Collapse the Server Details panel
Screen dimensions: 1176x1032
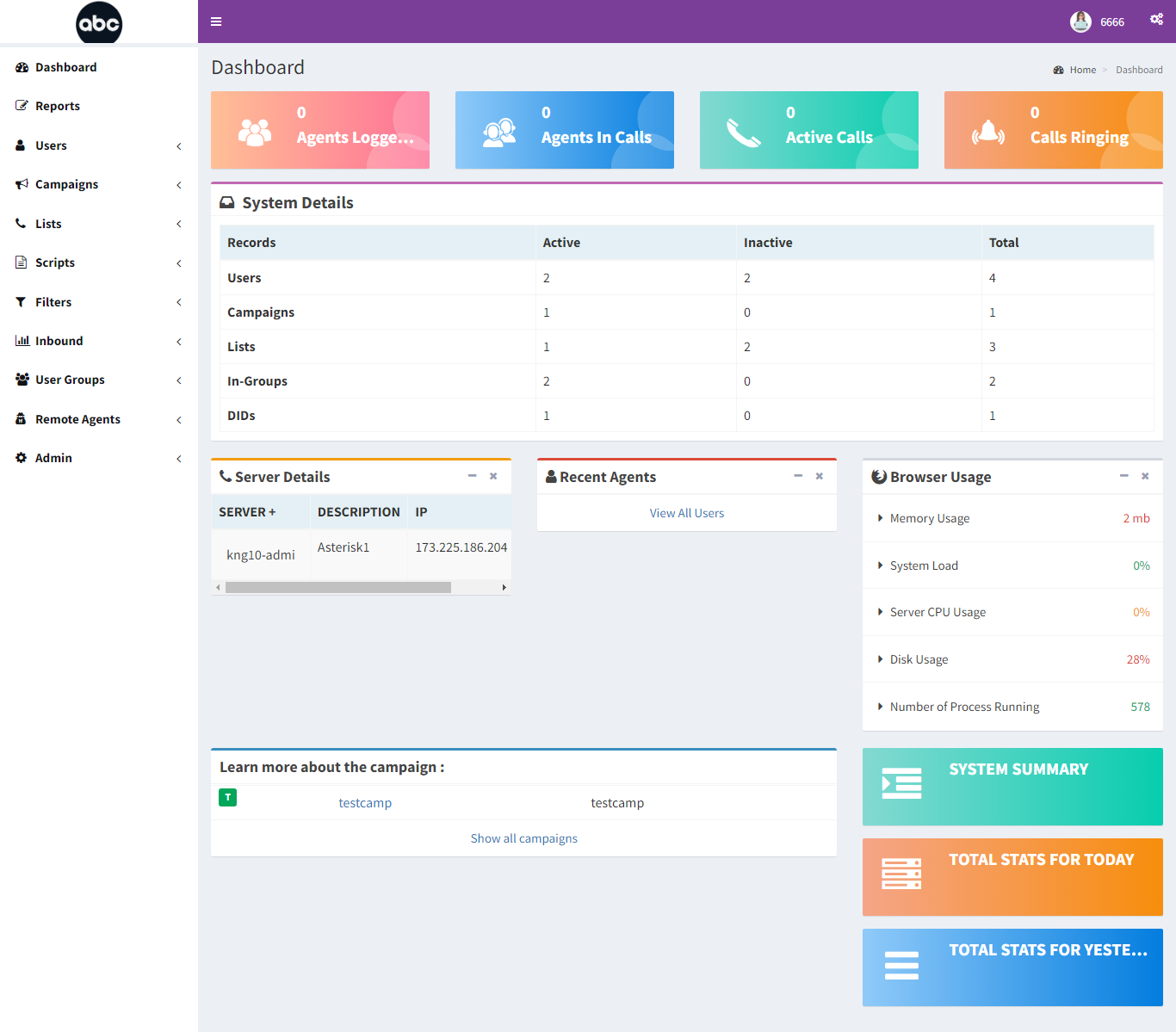click(x=472, y=476)
